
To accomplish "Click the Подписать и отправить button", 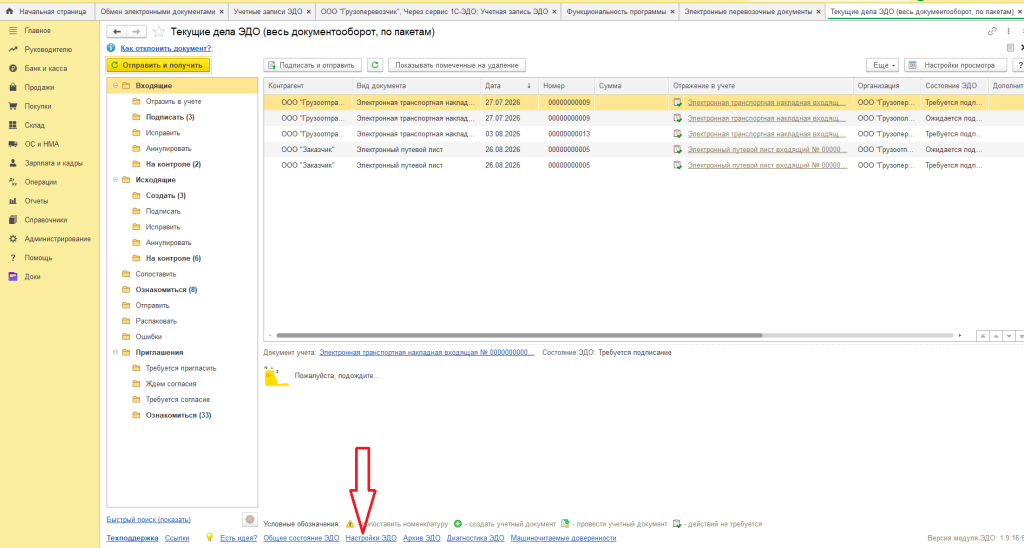I will 312,65.
